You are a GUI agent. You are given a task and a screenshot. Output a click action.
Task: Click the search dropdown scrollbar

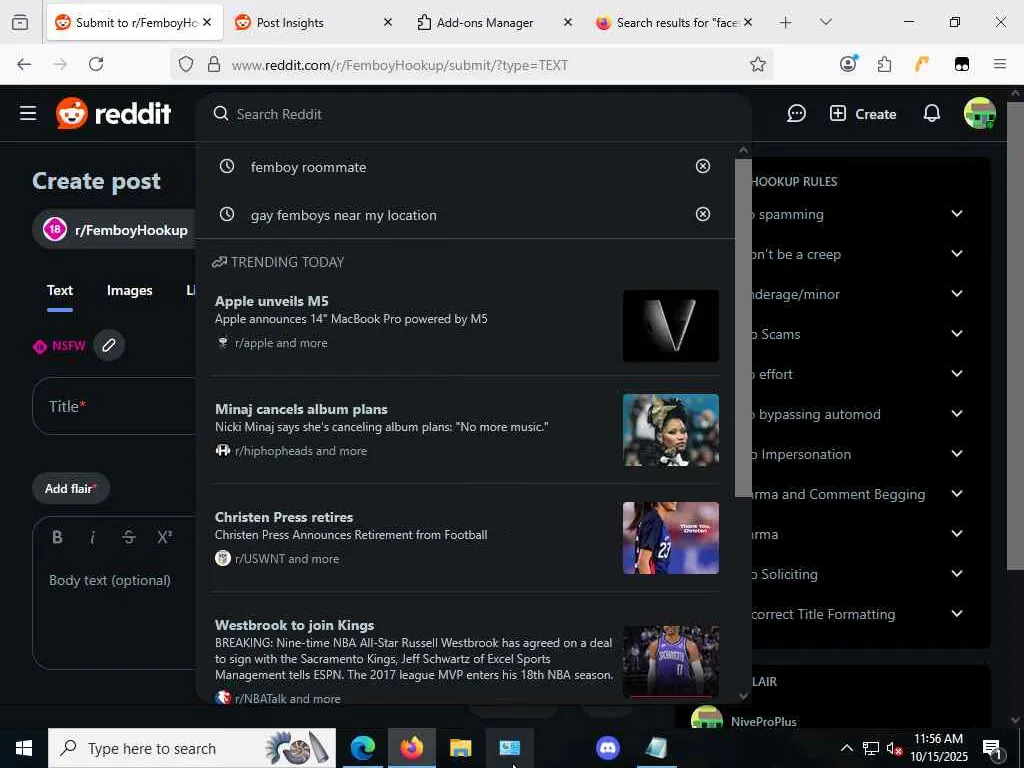pos(743,328)
